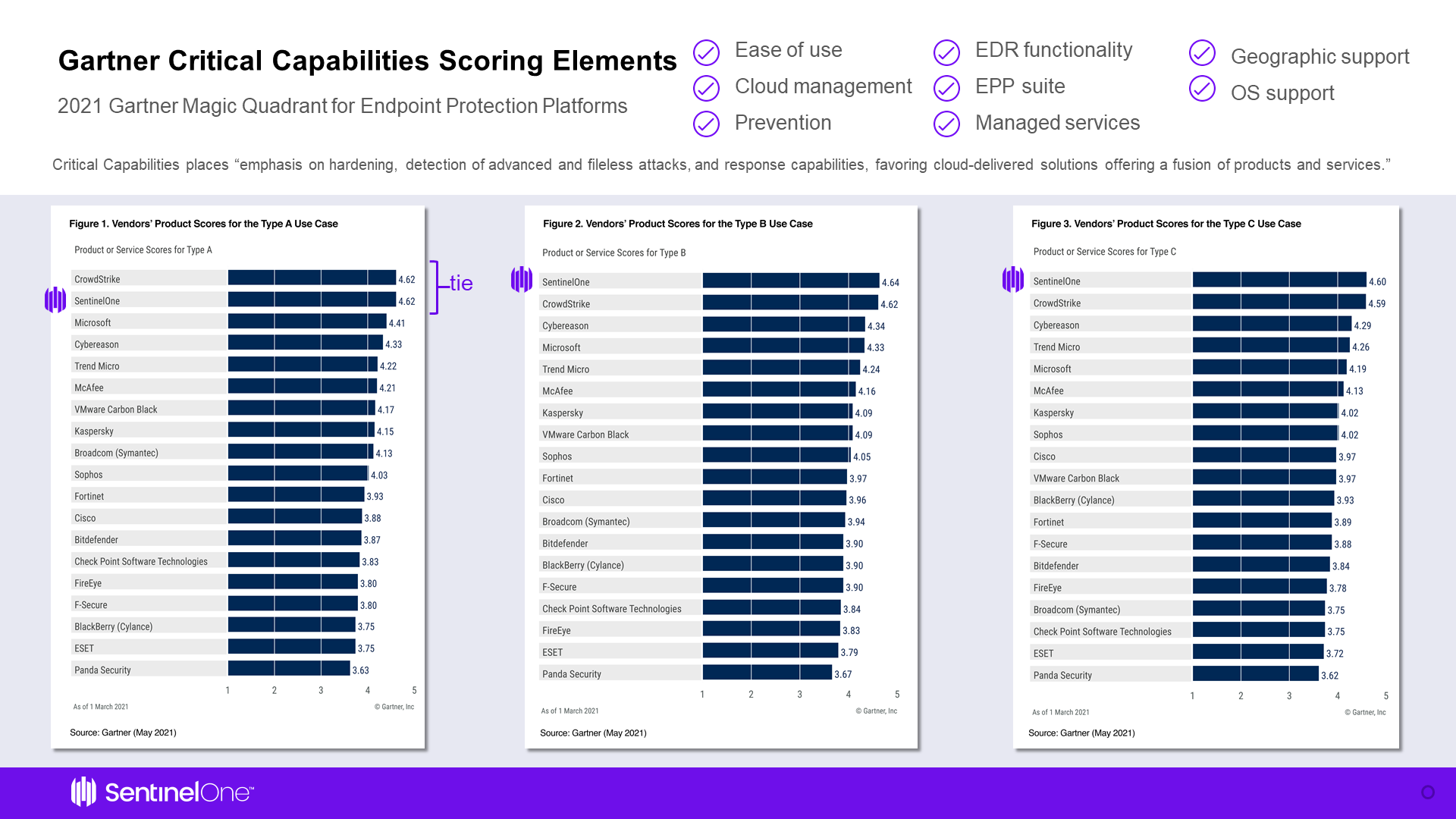This screenshot has height=819, width=1456.
Task: Click the checkmark icon beside Managed services
Action: (x=946, y=124)
